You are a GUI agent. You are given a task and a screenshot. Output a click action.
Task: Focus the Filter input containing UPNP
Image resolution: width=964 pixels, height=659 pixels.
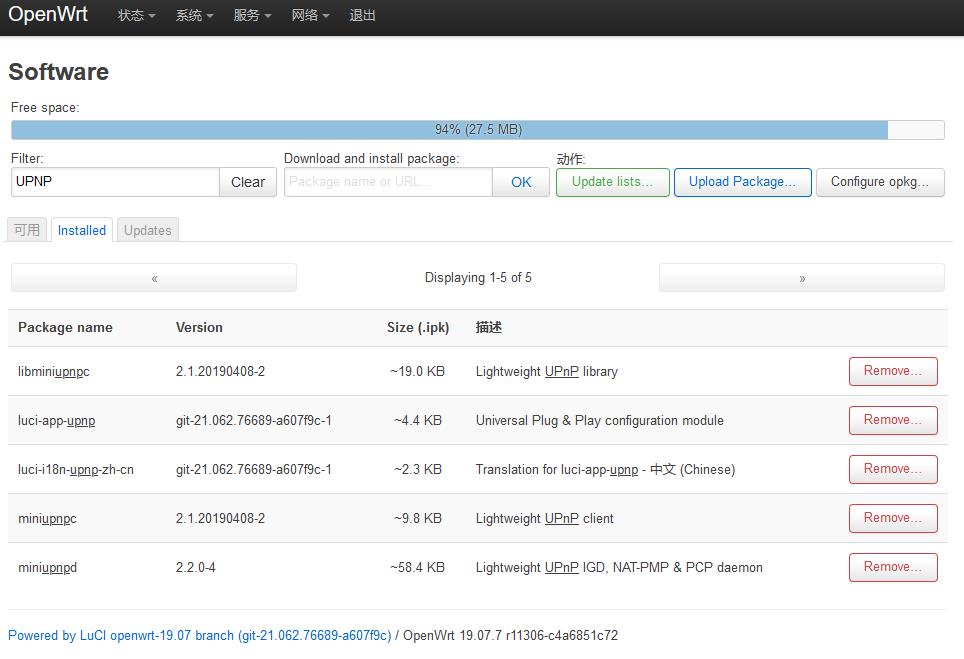click(x=115, y=182)
